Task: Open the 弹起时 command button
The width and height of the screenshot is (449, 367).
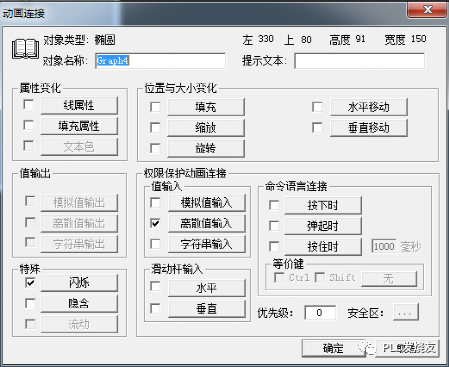Action: 323,226
